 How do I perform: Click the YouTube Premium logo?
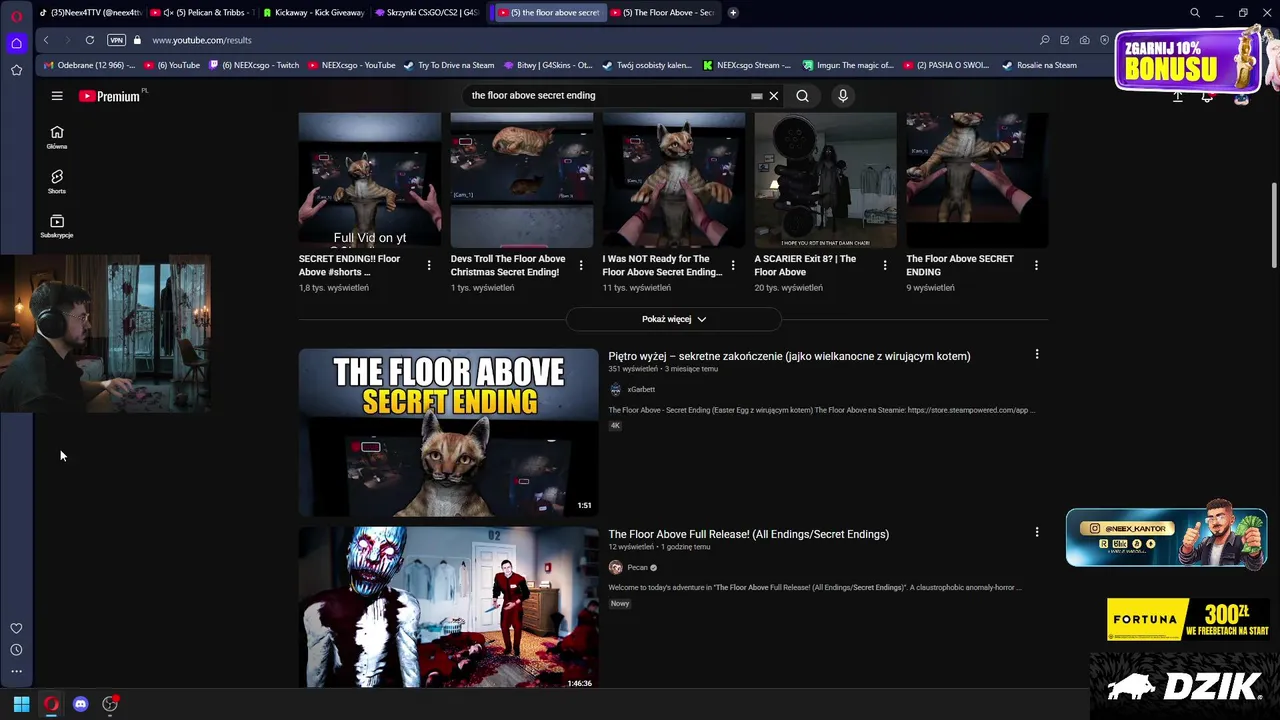coord(110,96)
